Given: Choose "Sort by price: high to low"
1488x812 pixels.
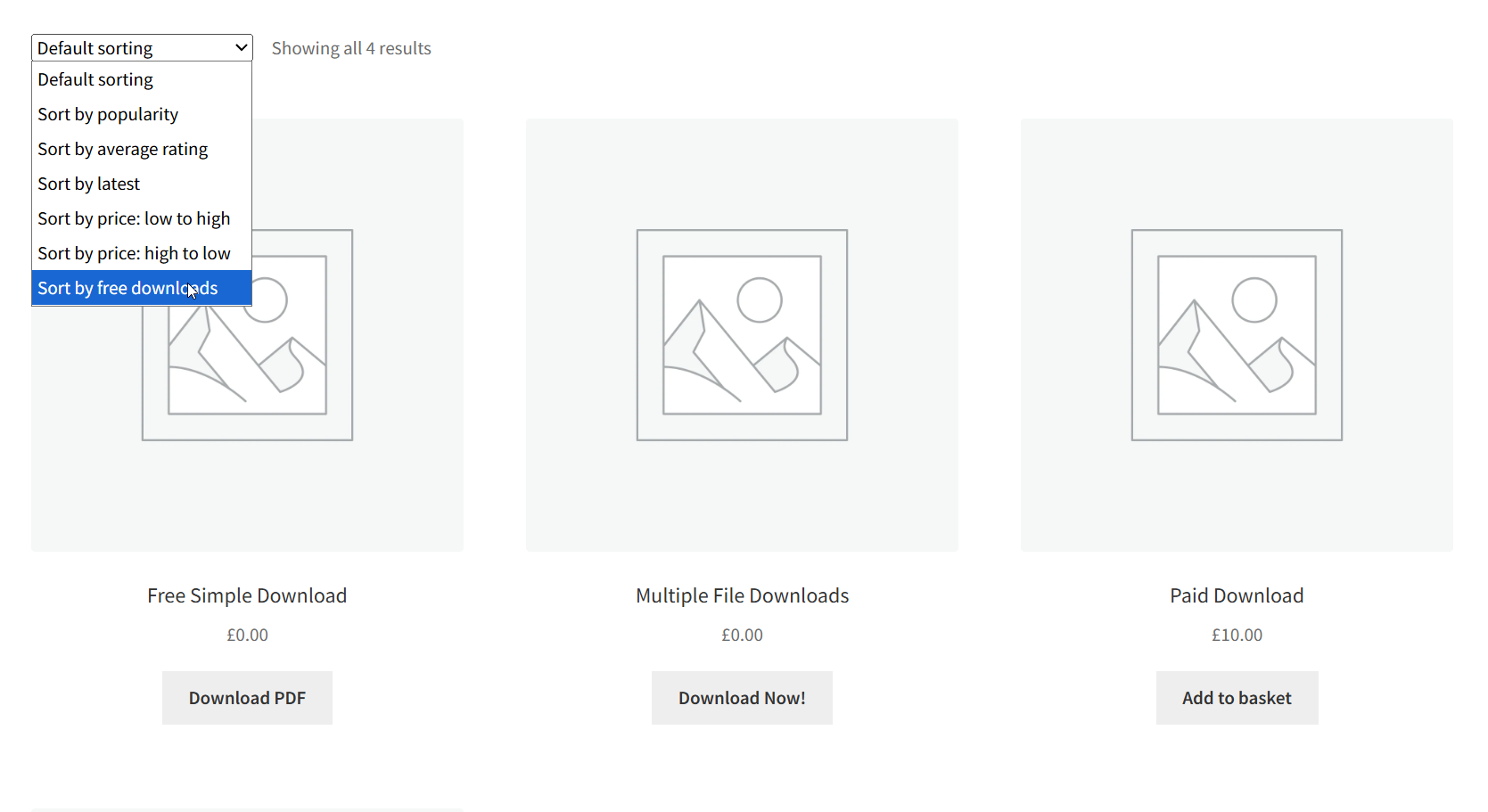Looking at the screenshot, I should [x=134, y=253].
